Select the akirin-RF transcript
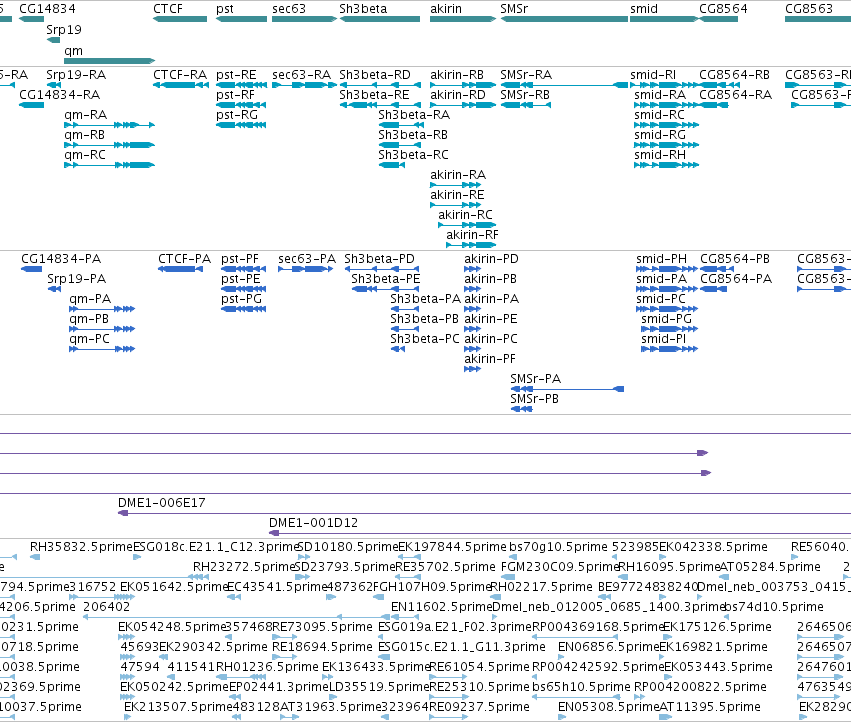The height and width of the screenshot is (722, 851). tap(471, 245)
